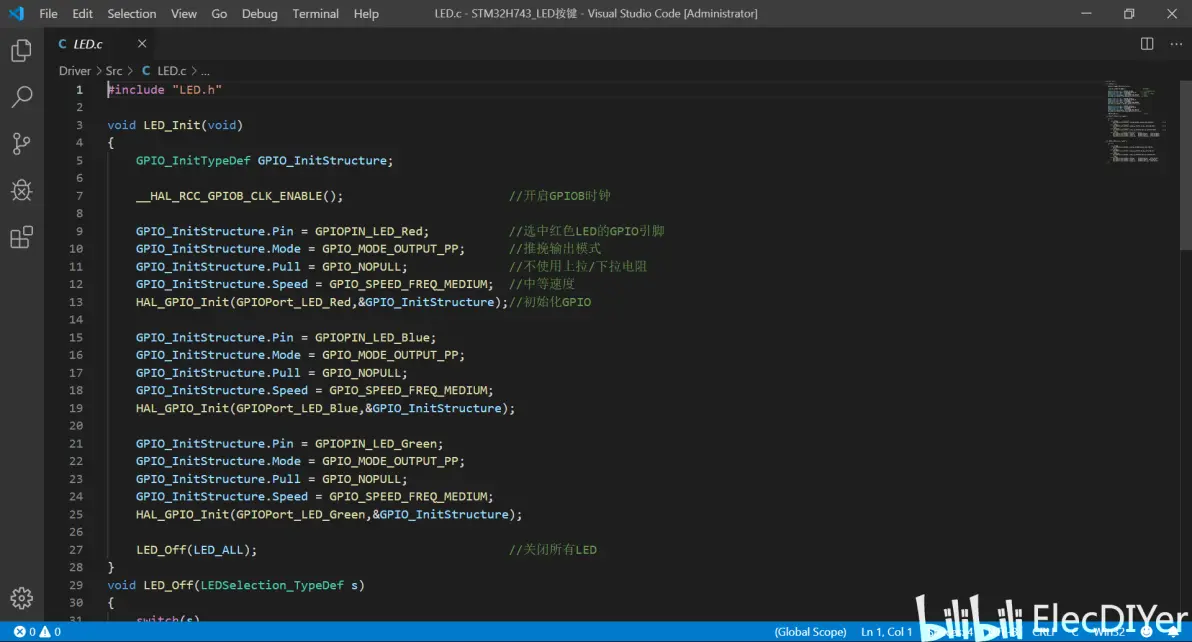Image resolution: width=1192 pixels, height=642 pixels.
Task: Expand the Driver folder breadcrumb
Action: pyautogui.click(x=74, y=71)
